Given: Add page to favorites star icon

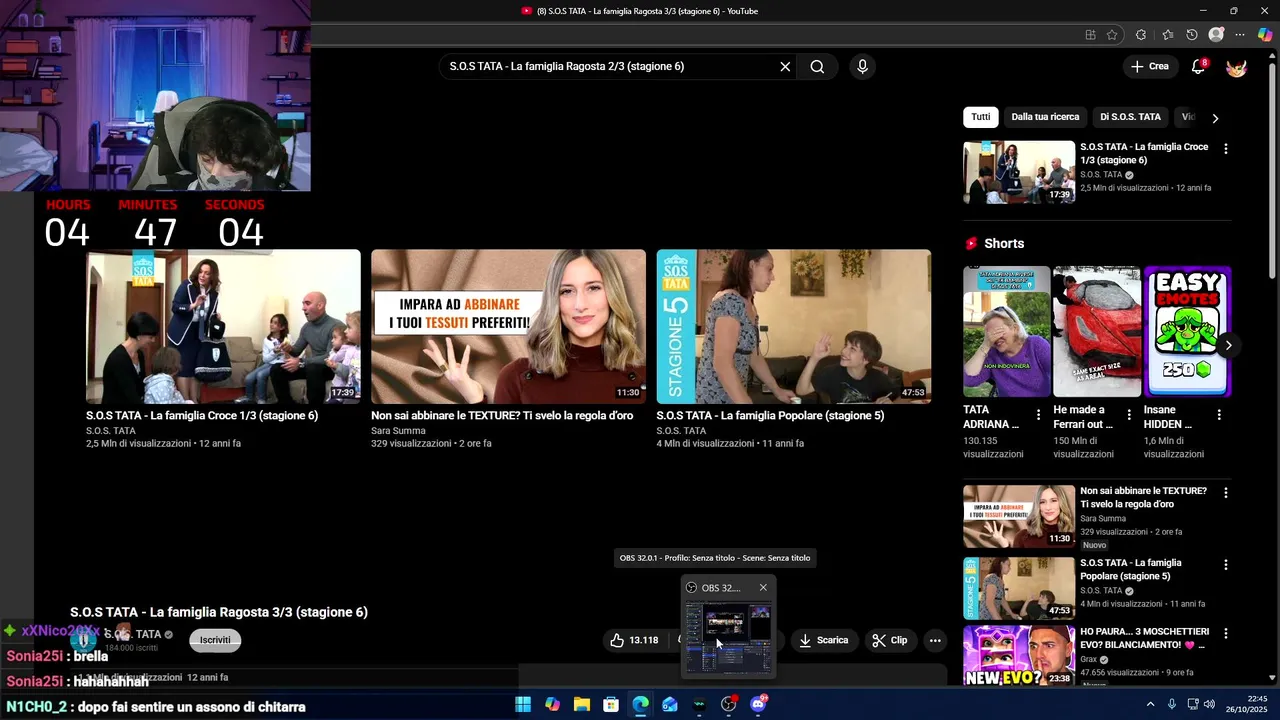Looking at the screenshot, I should coord(1112,35).
